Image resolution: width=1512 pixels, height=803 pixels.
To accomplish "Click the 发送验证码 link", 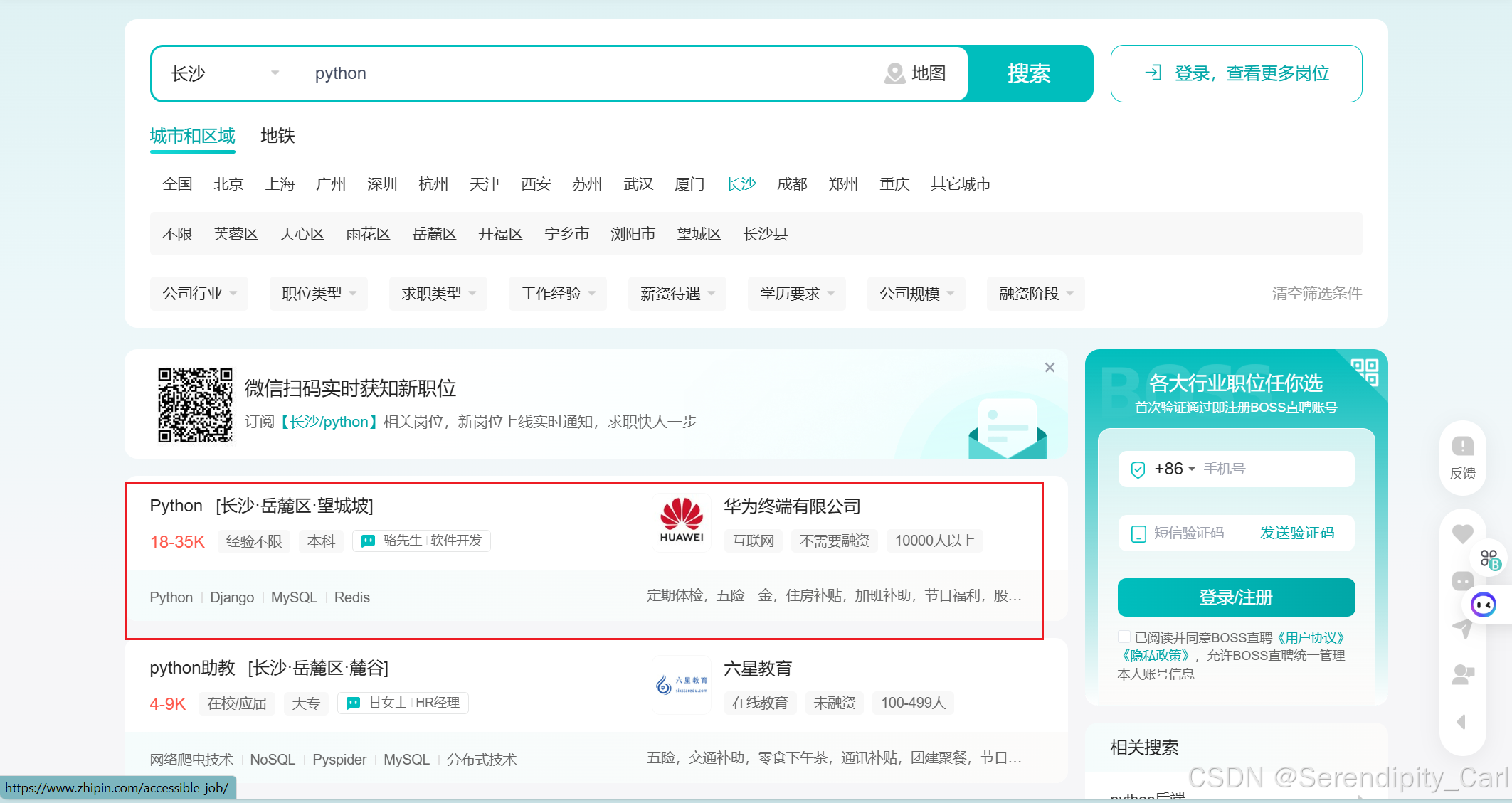I will [1296, 533].
